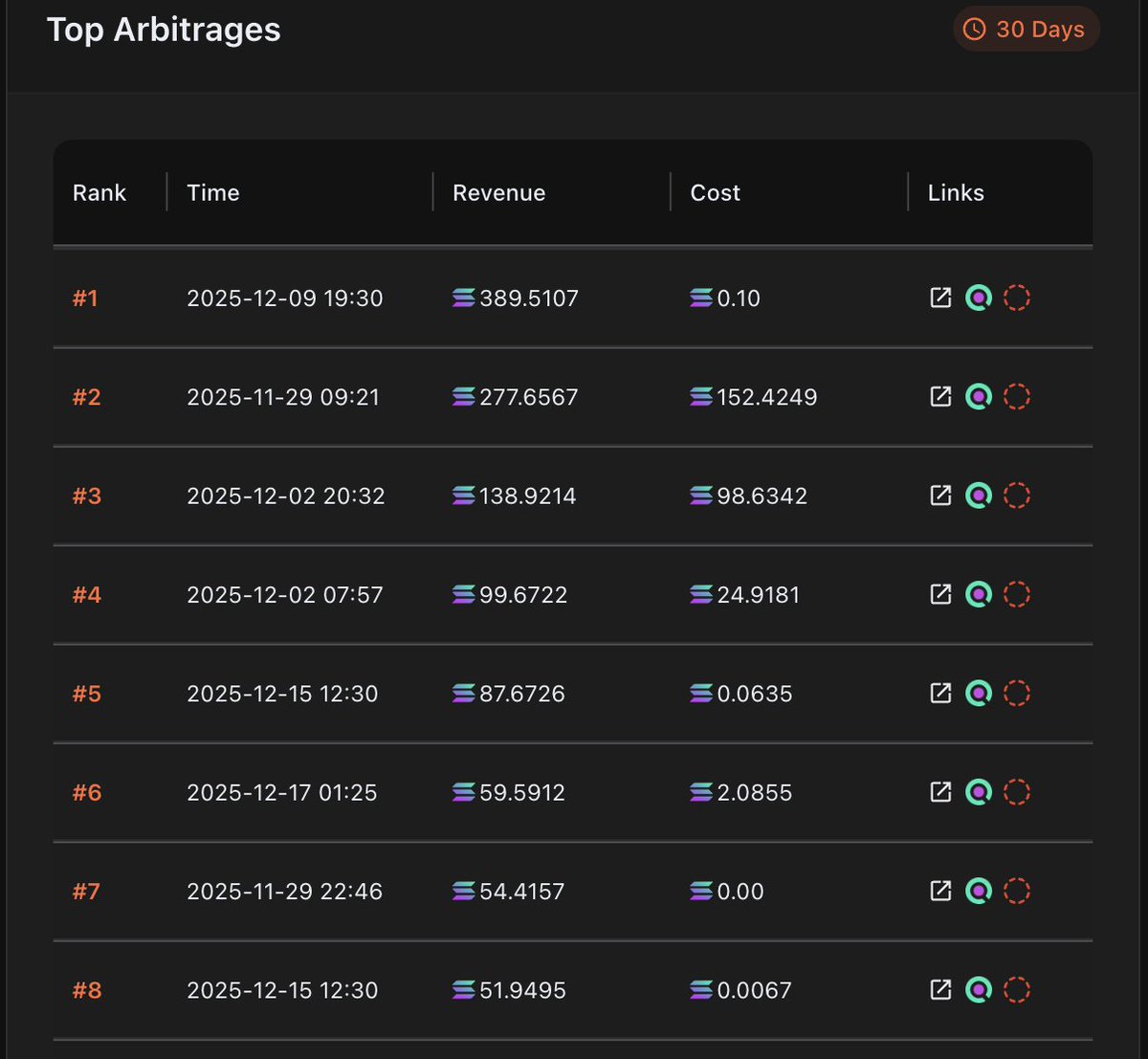Click the green explorer icon on rank #2 row
The height and width of the screenshot is (1059, 1148).
coord(979,396)
